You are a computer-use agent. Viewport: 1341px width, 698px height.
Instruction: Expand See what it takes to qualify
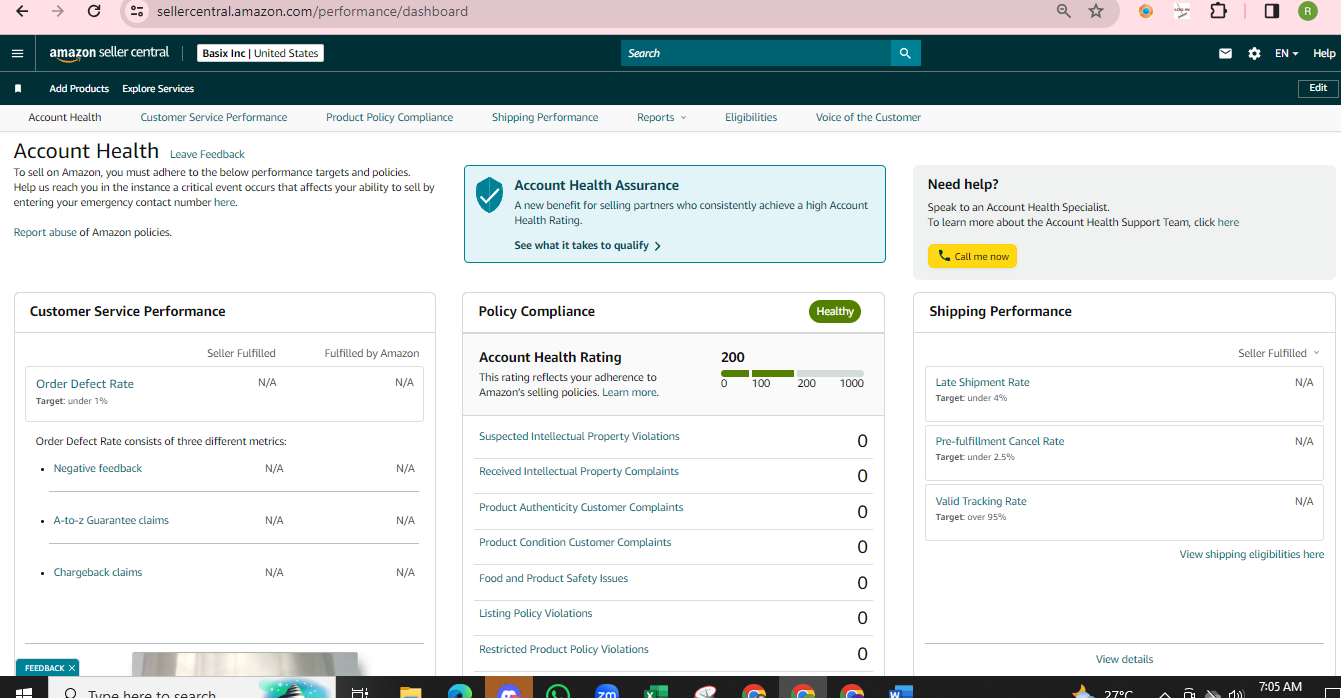click(x=587, y=245)
